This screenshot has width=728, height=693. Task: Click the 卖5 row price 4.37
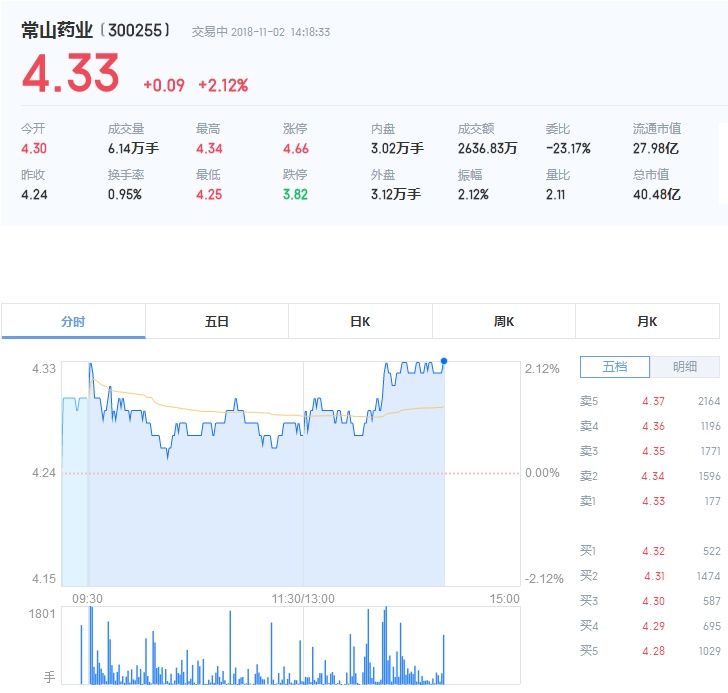653,401
